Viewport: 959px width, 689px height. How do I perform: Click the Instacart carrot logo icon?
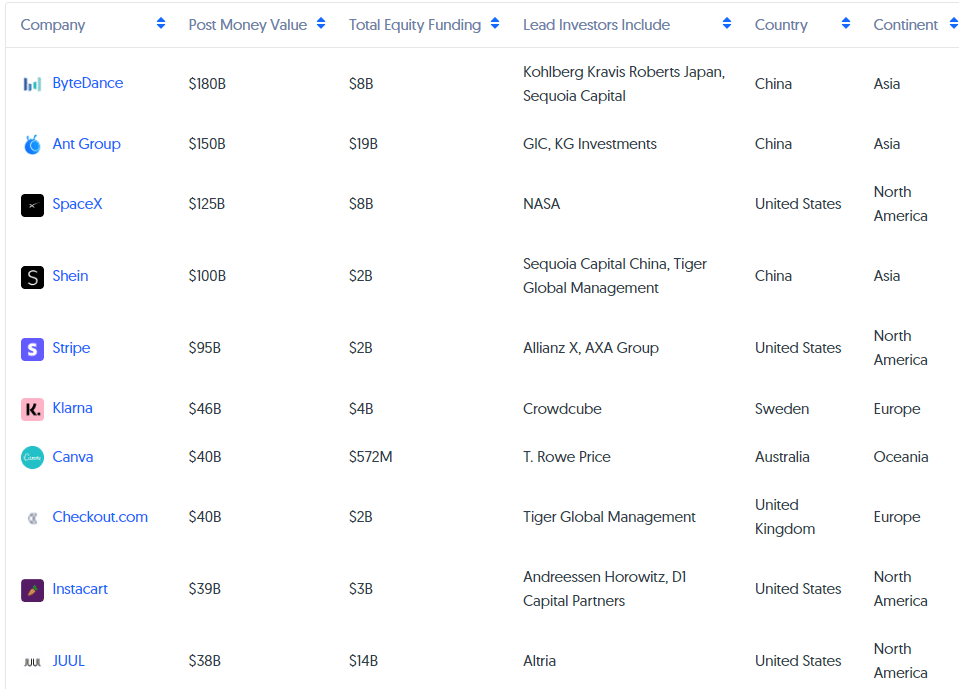point(32,590)
